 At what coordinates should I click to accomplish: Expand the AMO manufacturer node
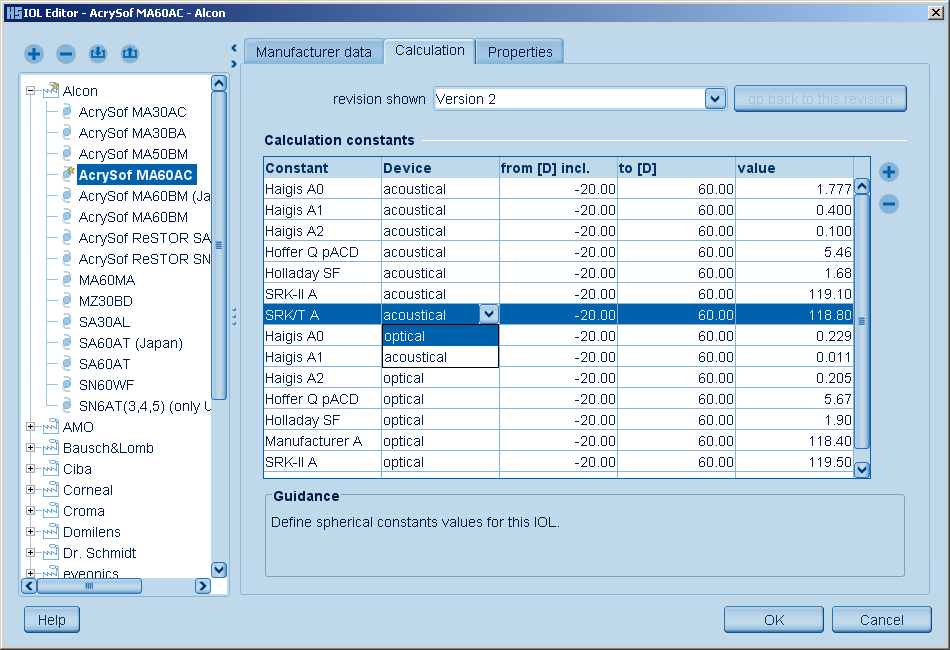tap(31, 427)
